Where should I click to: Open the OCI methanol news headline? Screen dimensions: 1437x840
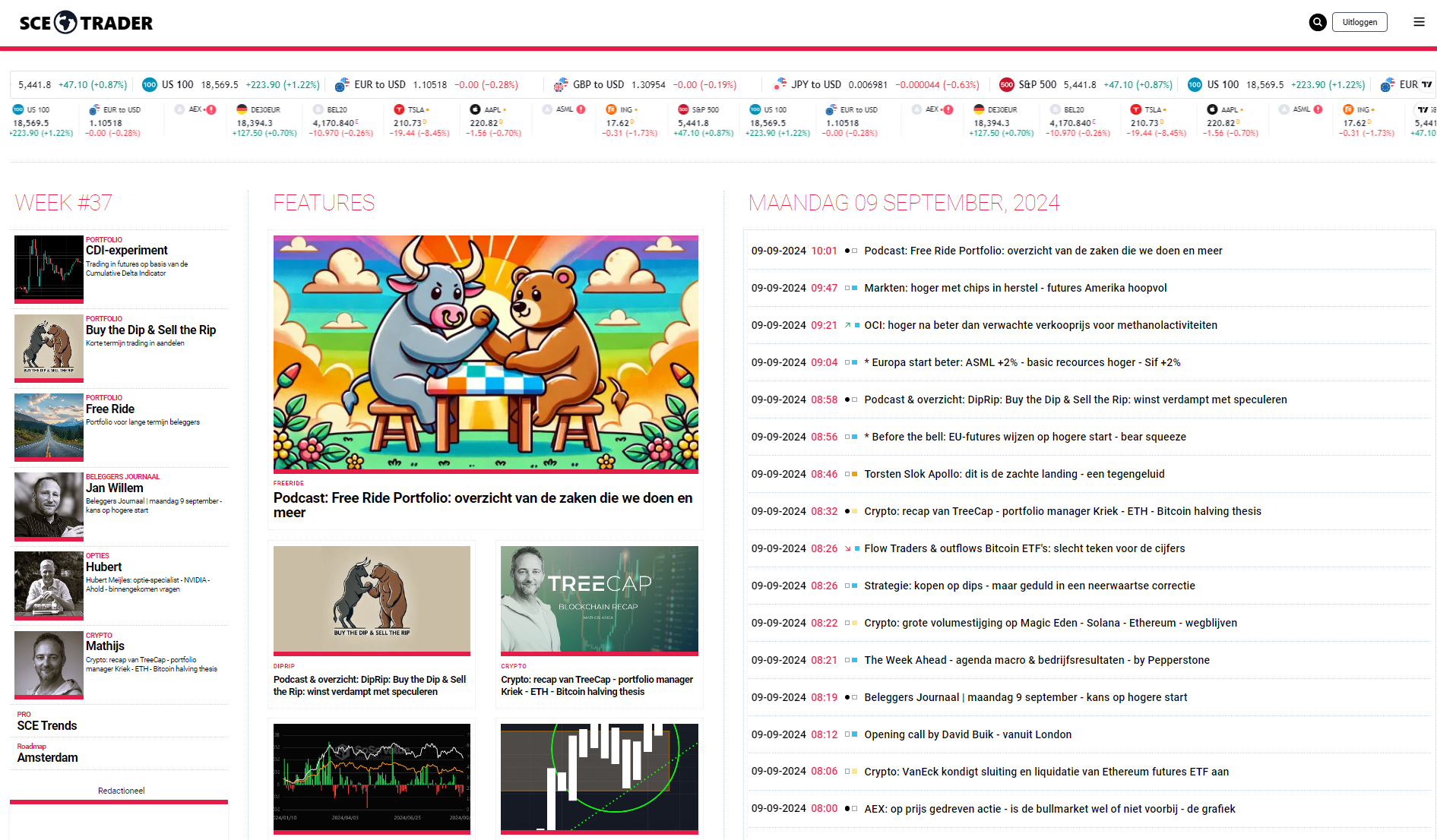[1040, 326]
